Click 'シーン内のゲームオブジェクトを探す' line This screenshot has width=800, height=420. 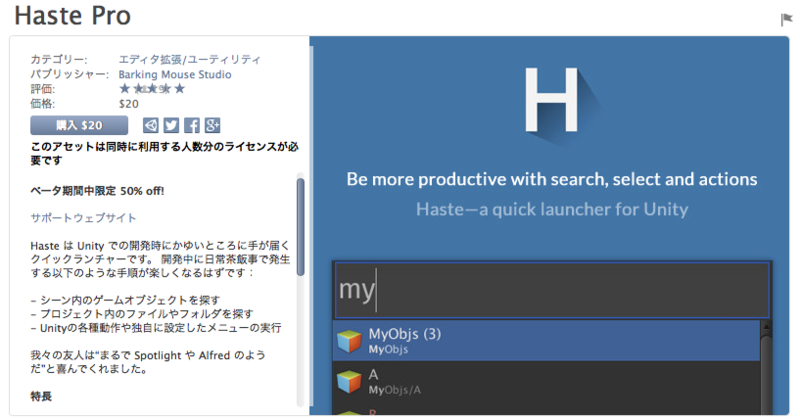(126, 300)
